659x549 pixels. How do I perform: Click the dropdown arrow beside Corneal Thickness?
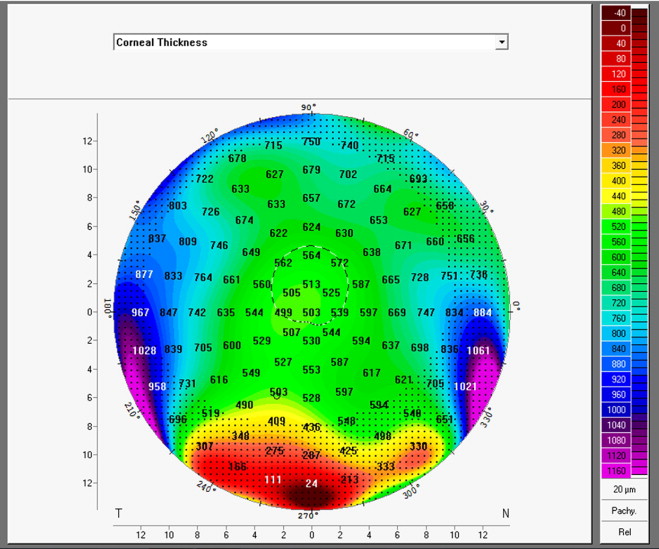point(502,43)
